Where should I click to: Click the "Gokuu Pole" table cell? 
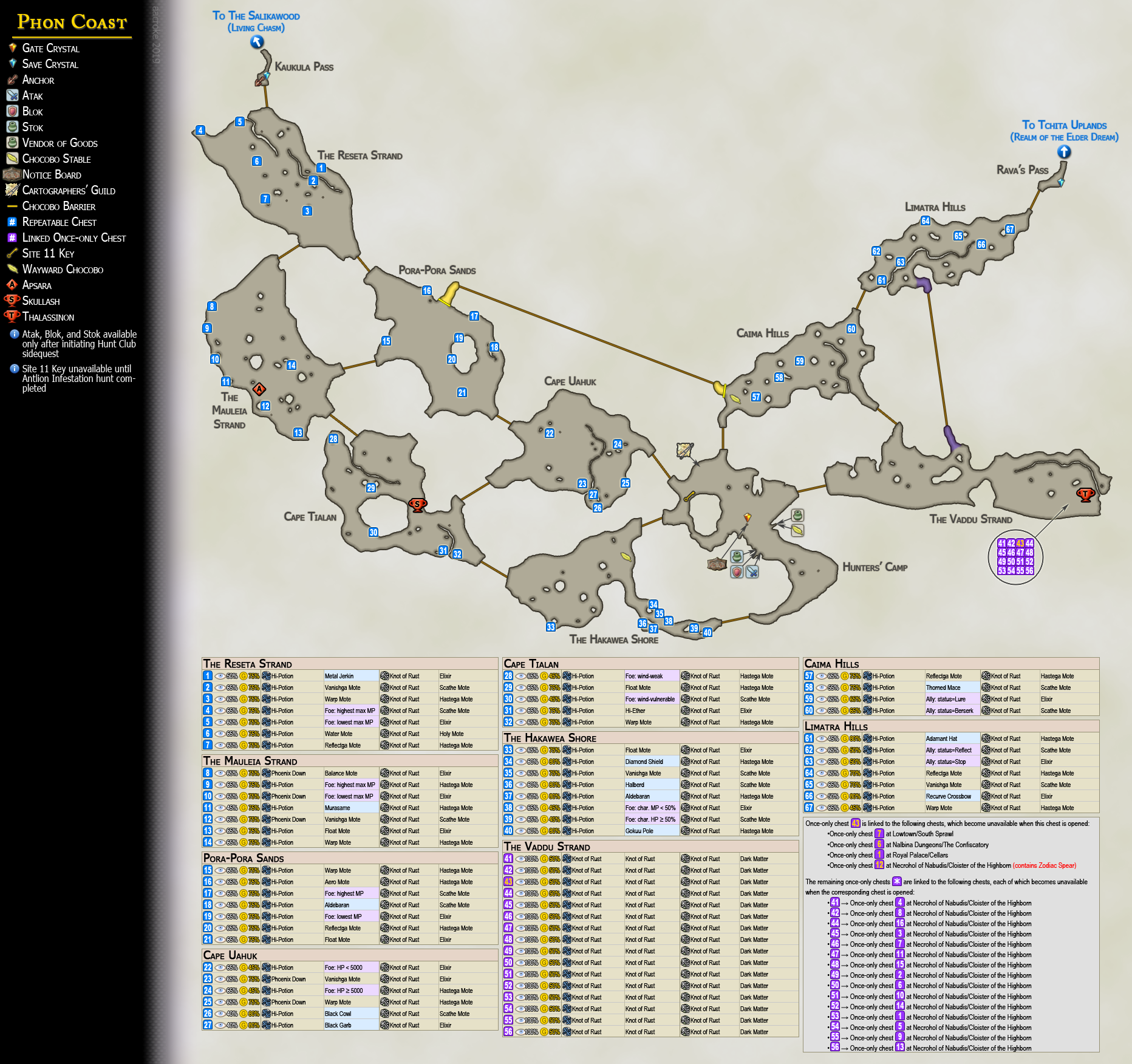point(652,831)
